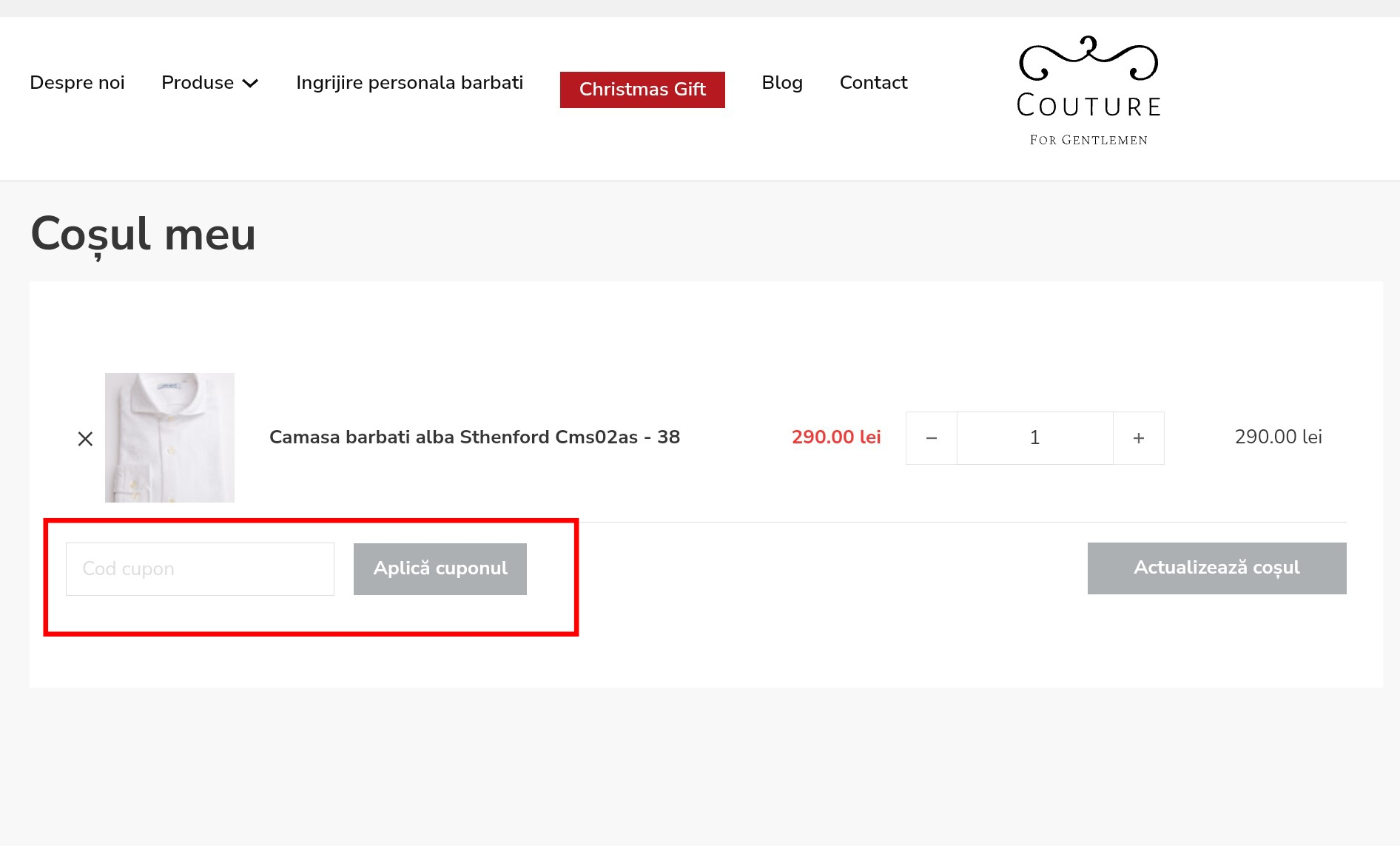Navigate to the Blog page
Screen dimensions: 1400x846
coord(781,83)
